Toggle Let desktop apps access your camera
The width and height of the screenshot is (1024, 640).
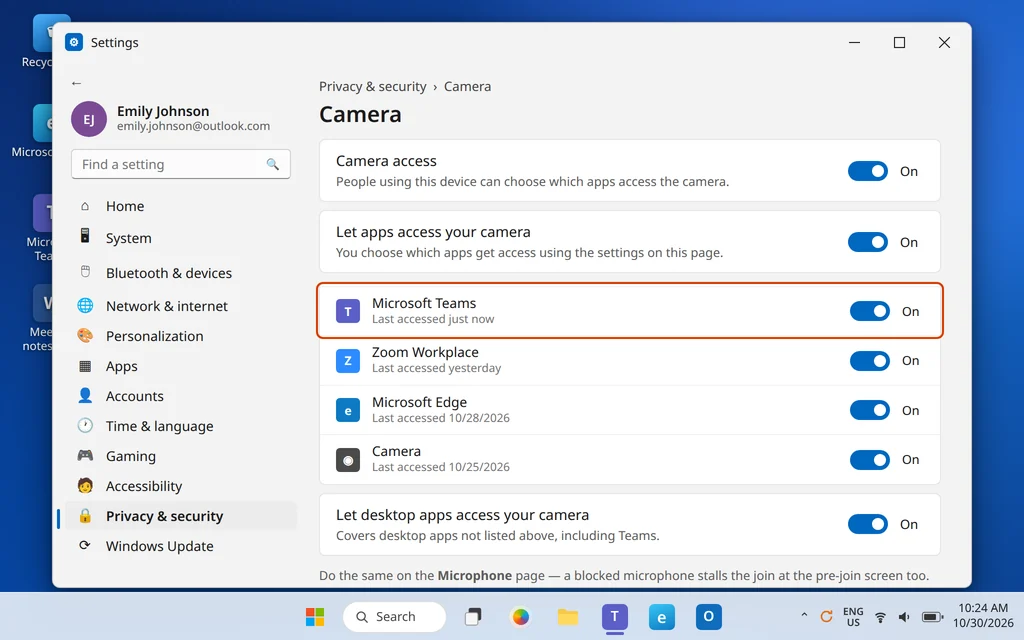point(868,524)
